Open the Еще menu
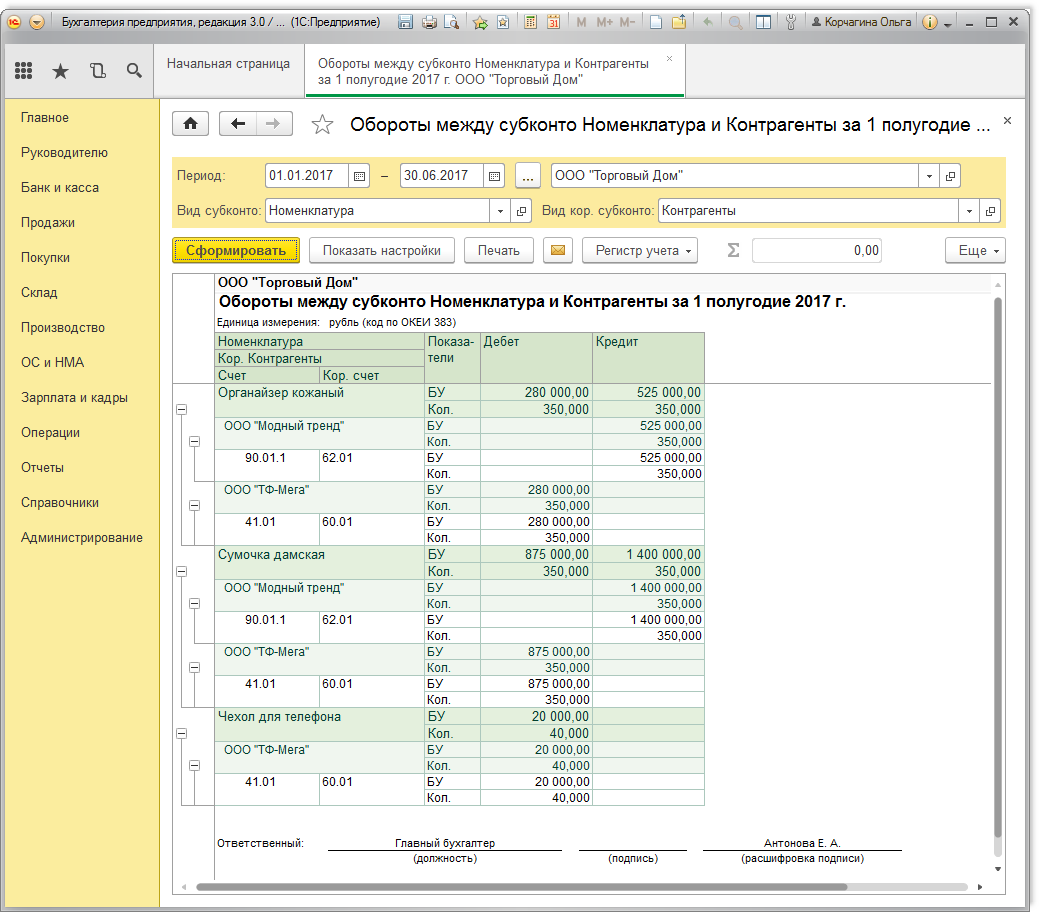This screenshot has height=912, width=1039. coord(974,251)
